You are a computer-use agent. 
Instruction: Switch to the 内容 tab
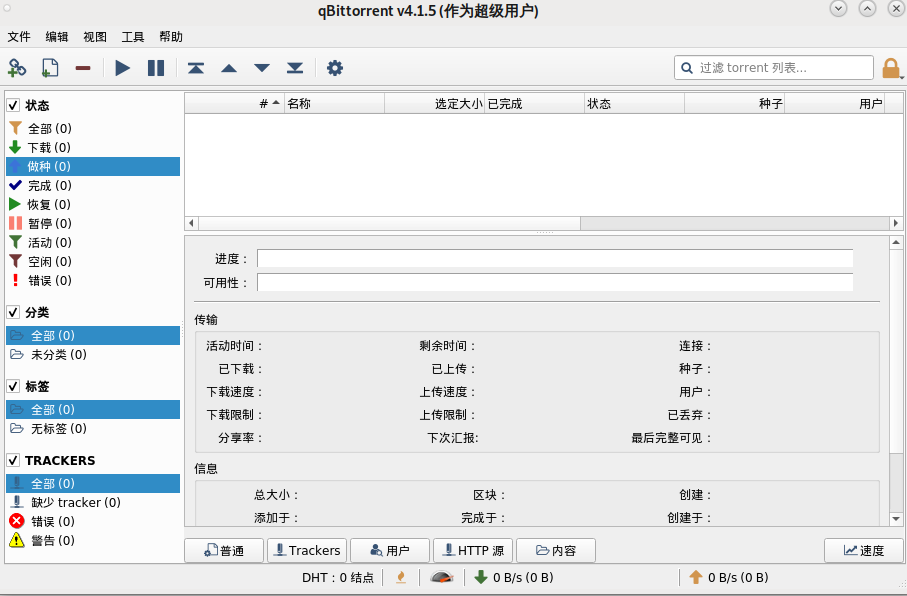point(556,550)
